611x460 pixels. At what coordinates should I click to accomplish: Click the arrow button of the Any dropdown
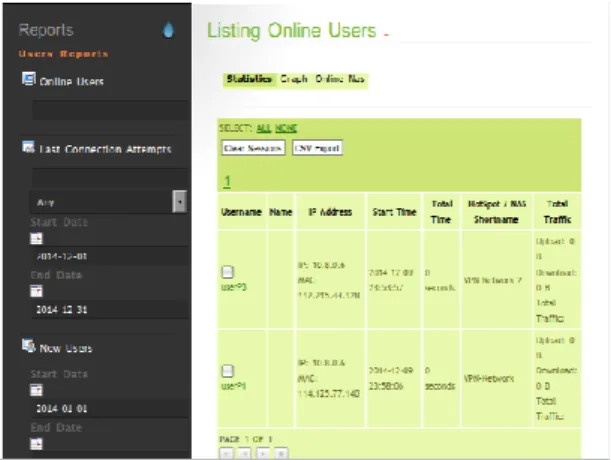pyautogui.click(x=179, y=202)
